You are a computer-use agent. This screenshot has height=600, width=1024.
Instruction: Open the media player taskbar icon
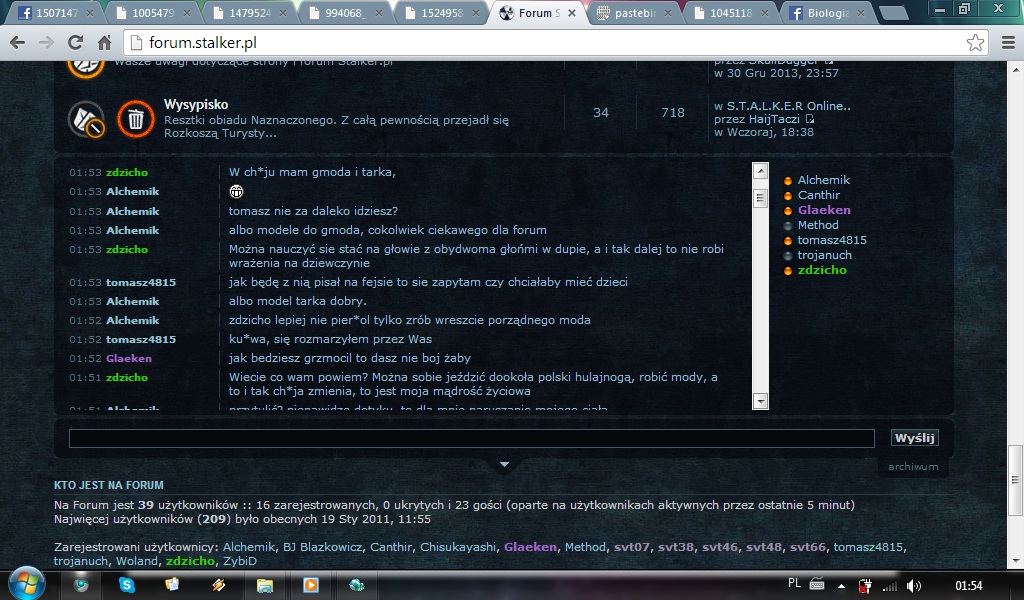[310, 585]
